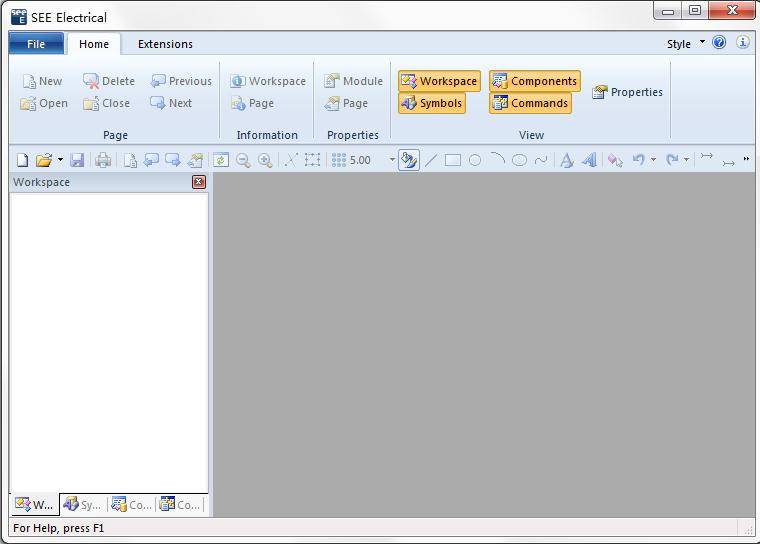760x544 pixels.
Task: Expand the open folder dropdown arrow
Action: [x=60, y=160]
